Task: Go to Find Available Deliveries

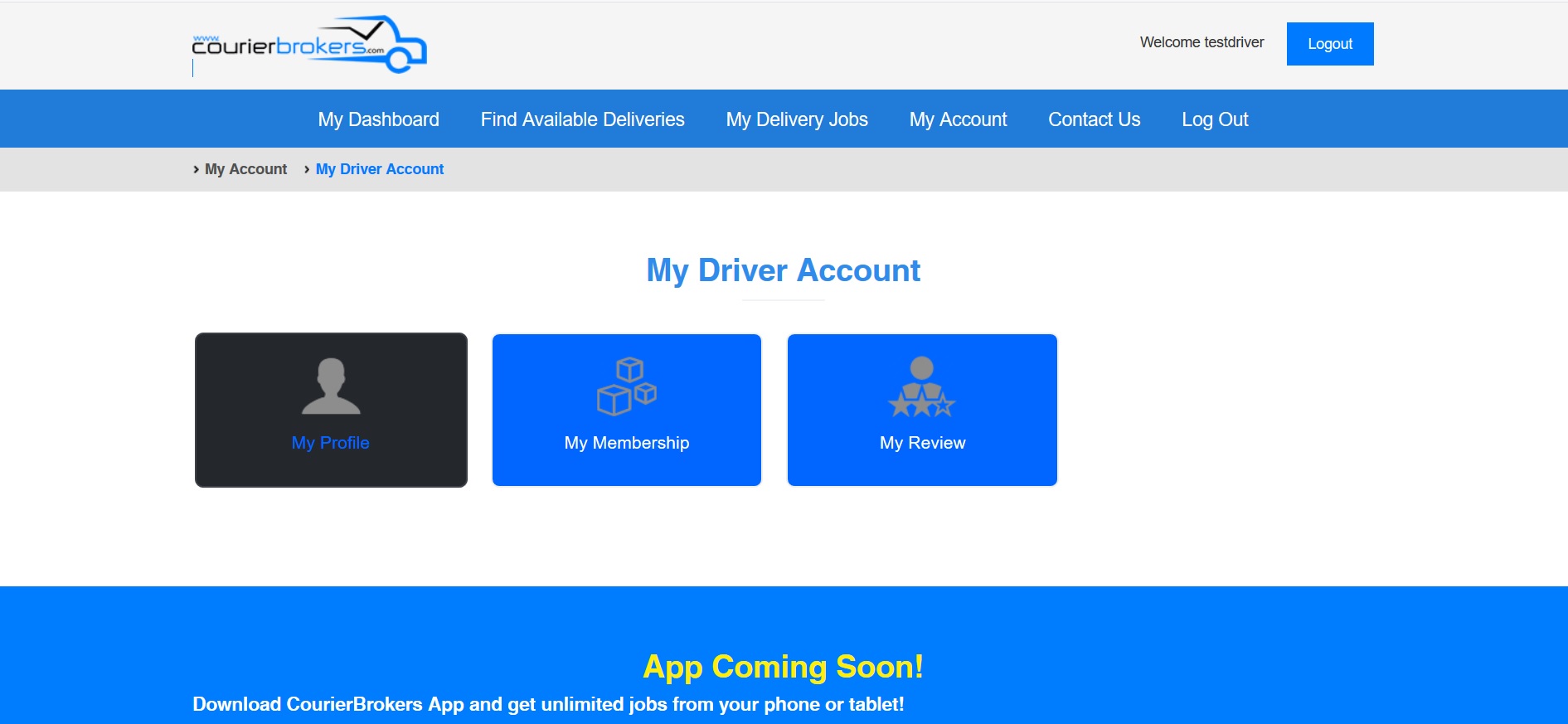Action: (x=582, y=119)
